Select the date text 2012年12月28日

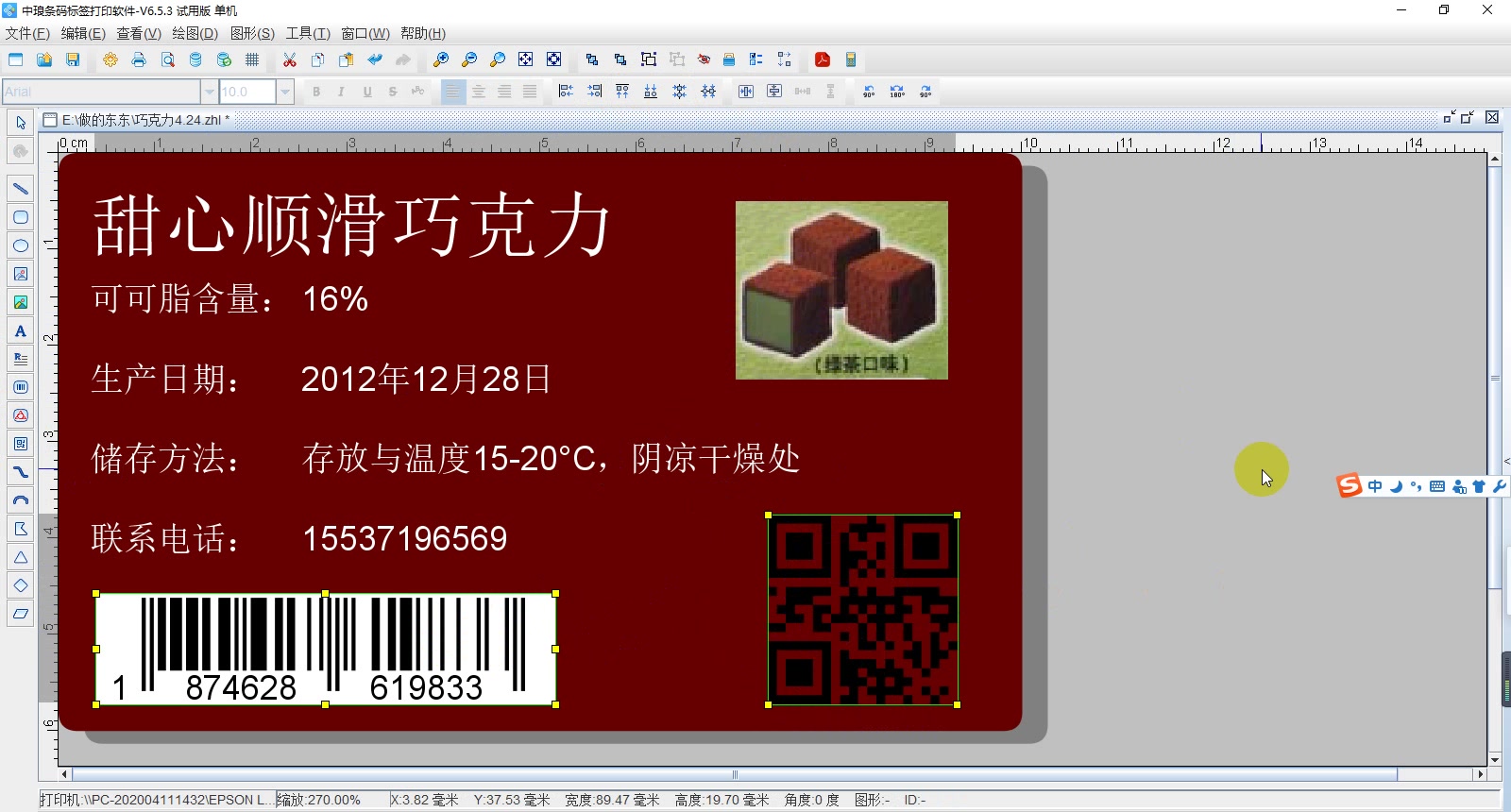click(426, 379)
